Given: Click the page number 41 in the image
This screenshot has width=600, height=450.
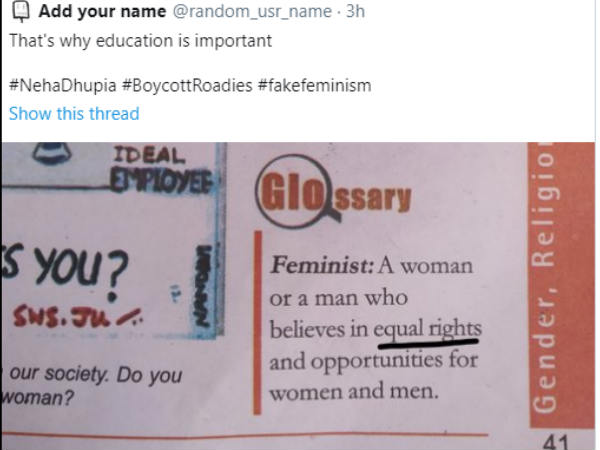Looking at the screenshot, I should pos(556,441).
